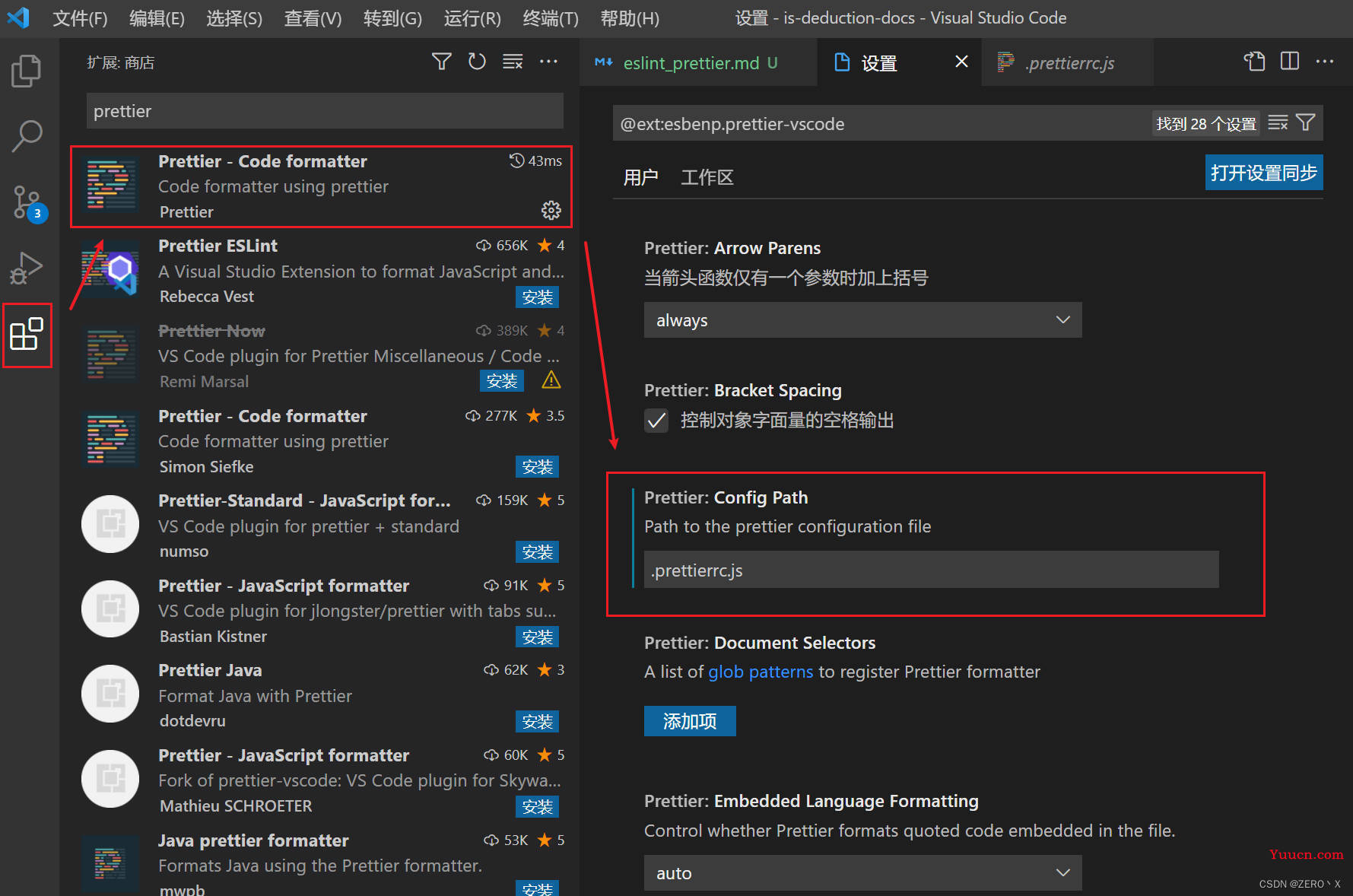Open extensions panel more actions menu
1353x896 pixels.
pyautogui.click(x=548, y=62)
